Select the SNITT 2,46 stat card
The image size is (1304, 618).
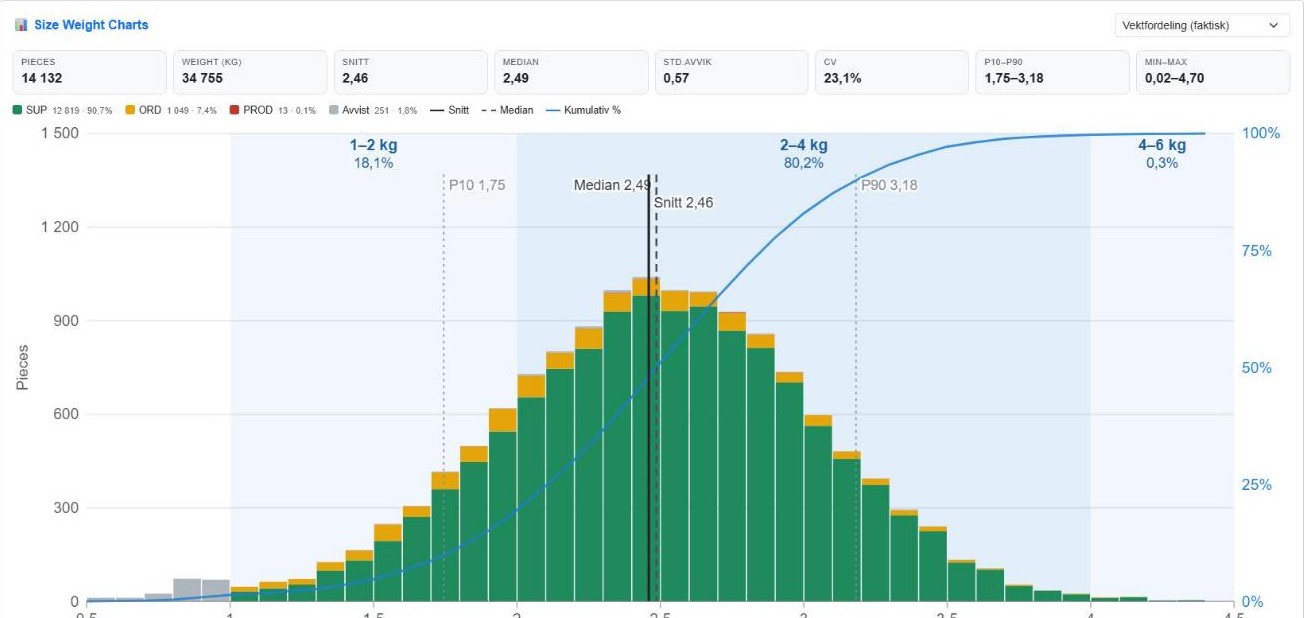[x=411, y=72]
